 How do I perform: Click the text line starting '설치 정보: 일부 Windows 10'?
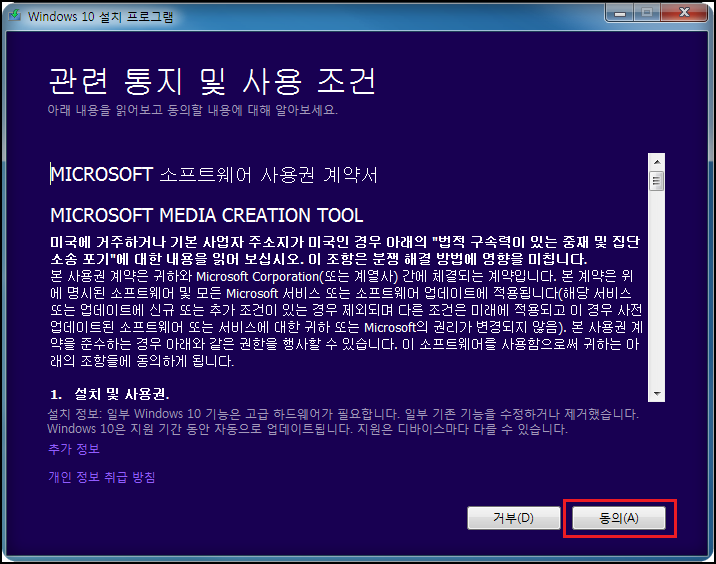pos(343,414)
